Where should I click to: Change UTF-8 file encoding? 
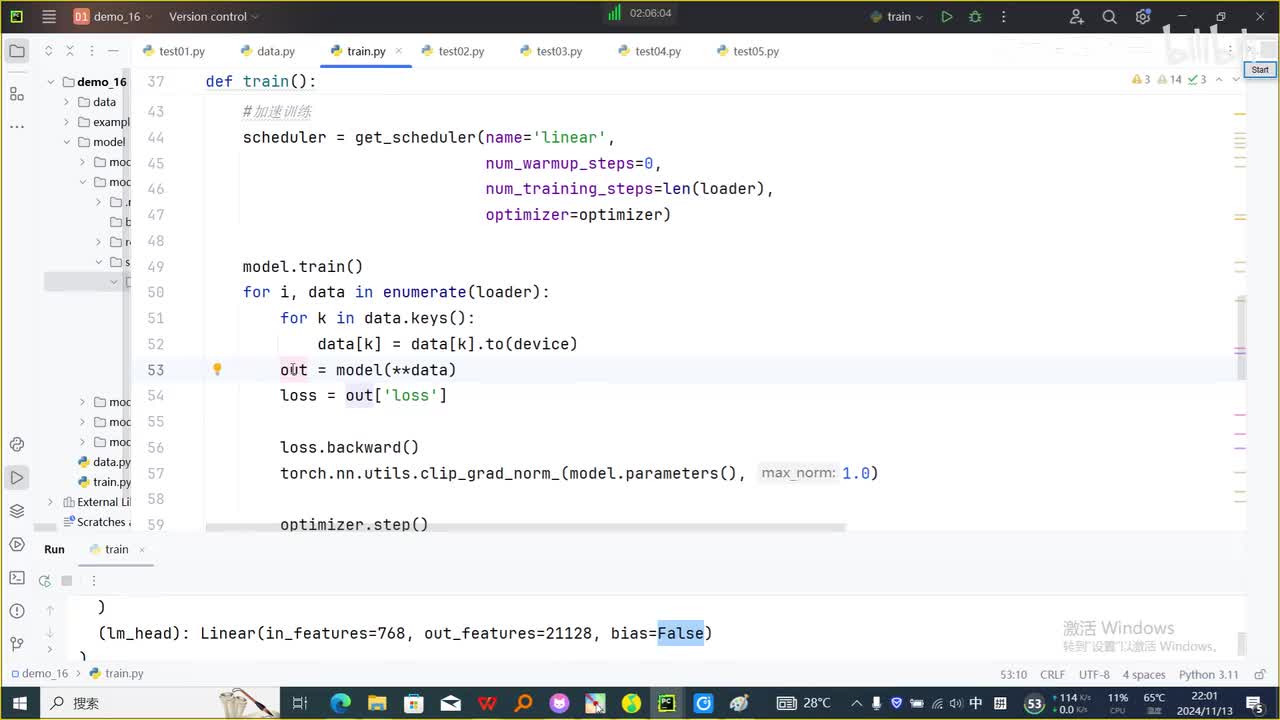[1094, 674]
